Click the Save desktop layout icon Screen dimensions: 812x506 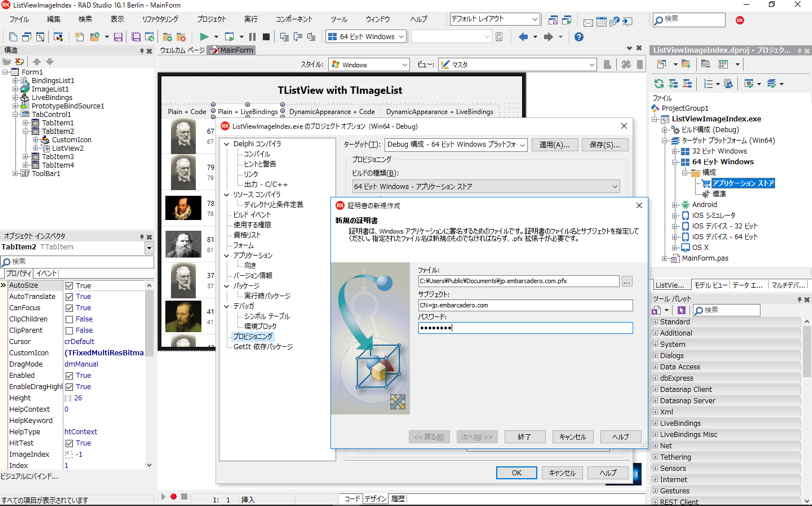[x=553, y=20]
